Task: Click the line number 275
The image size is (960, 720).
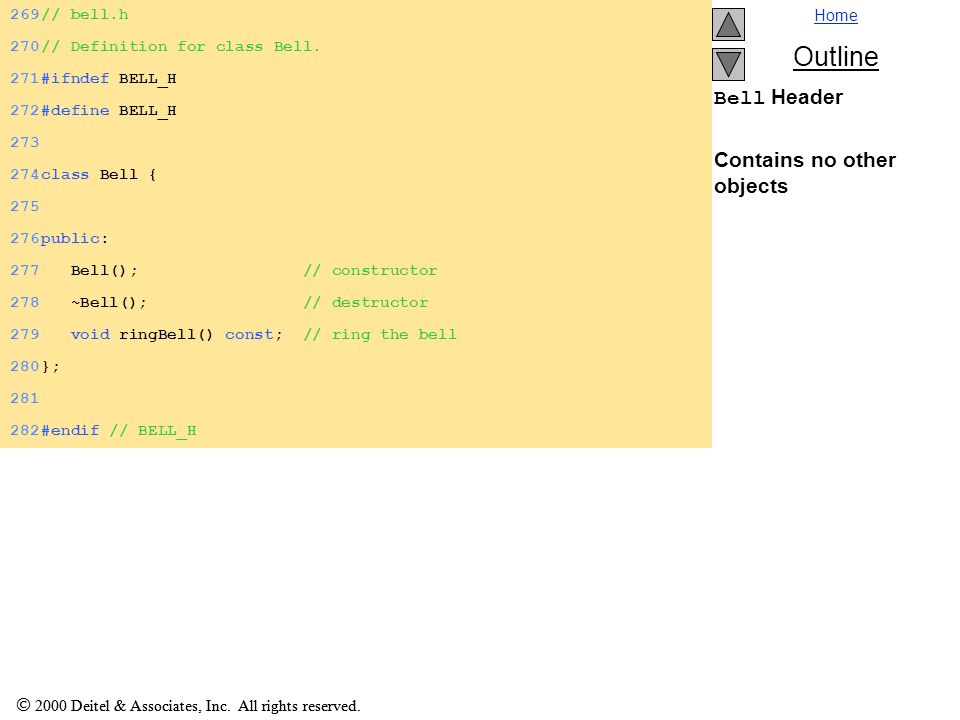Action: coord(24,206)
